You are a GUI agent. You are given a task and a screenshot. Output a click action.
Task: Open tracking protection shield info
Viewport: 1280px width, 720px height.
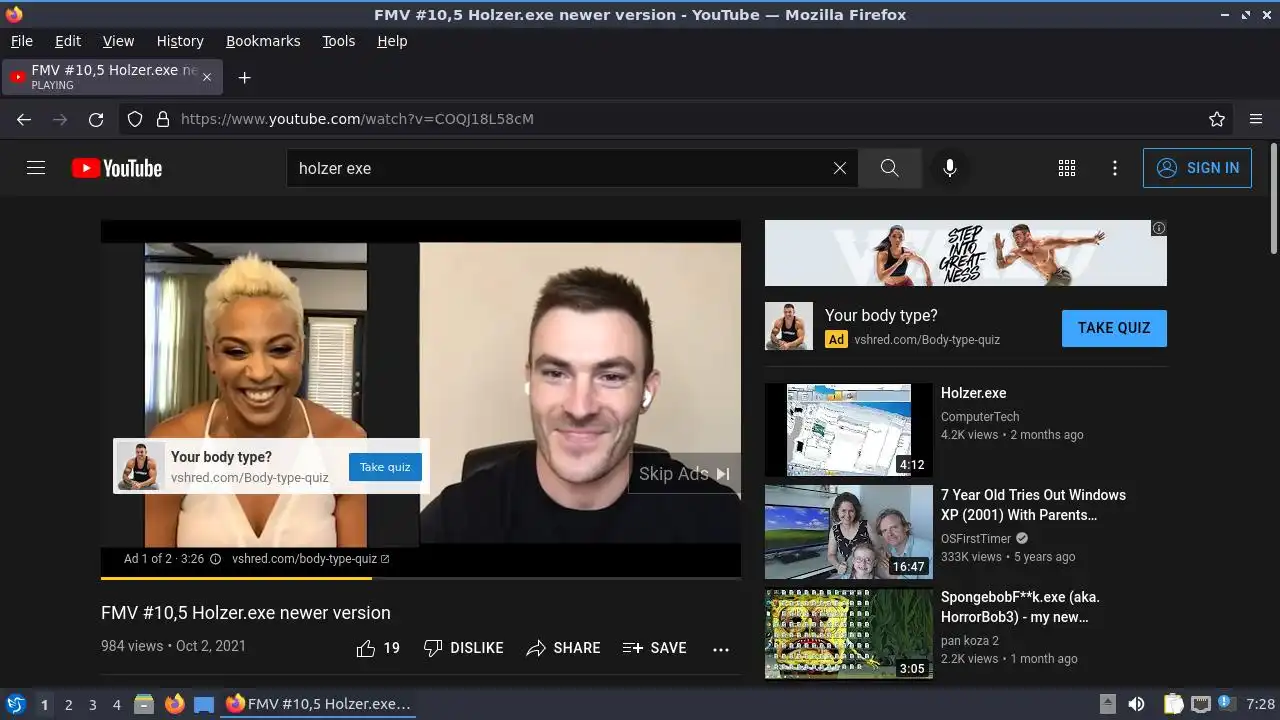(x=135, y=119)
